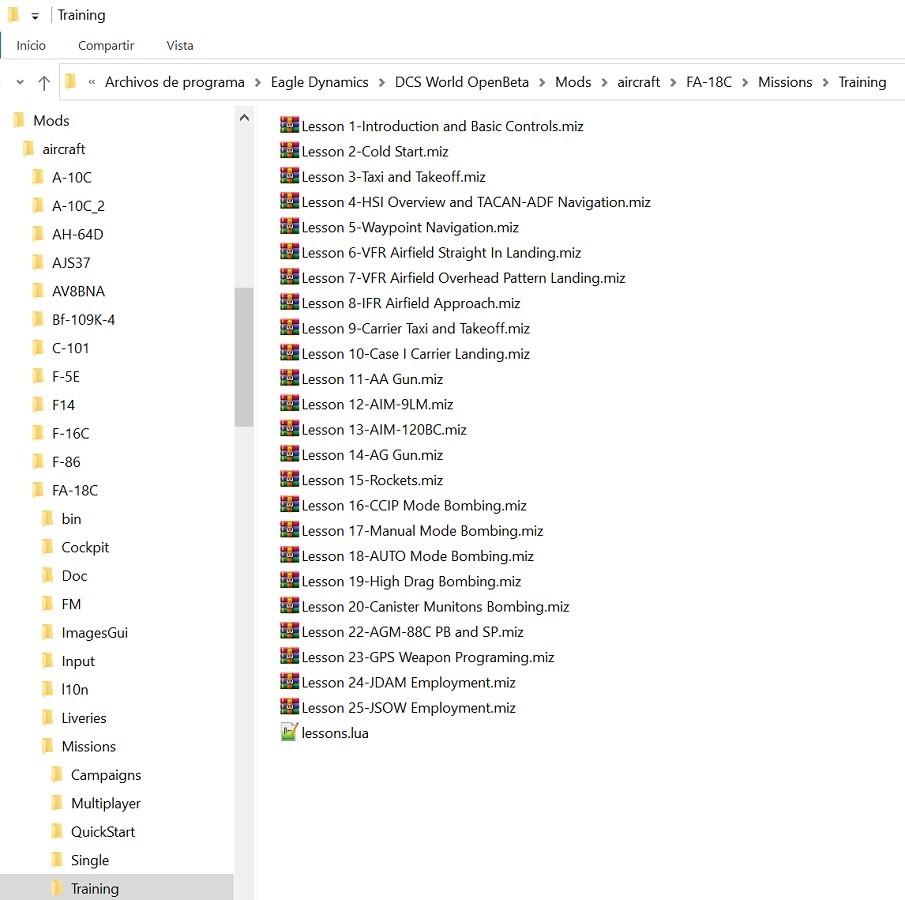Click Archivos de programa breadcrumb
This screenshot has height=900, width=905.
tap(174, 82)
